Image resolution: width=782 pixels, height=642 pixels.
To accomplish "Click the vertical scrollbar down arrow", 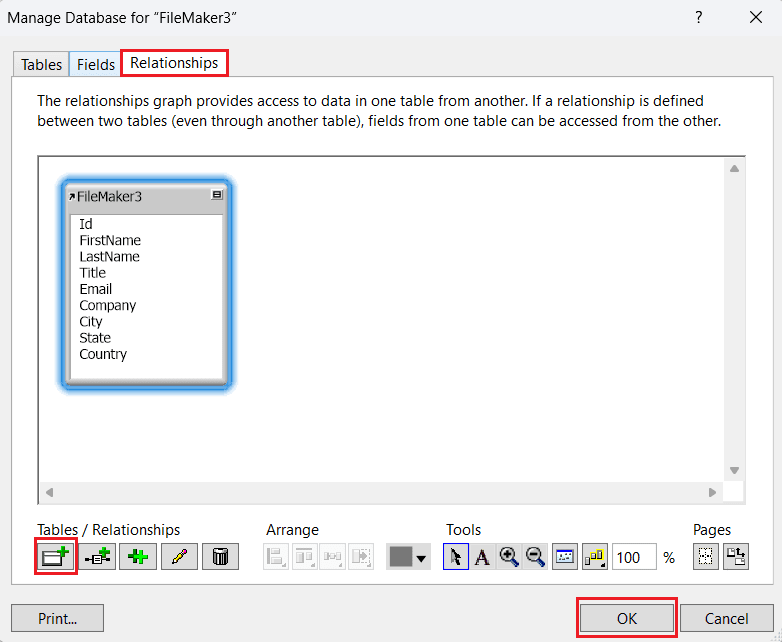I will click(x=734, y=470).
